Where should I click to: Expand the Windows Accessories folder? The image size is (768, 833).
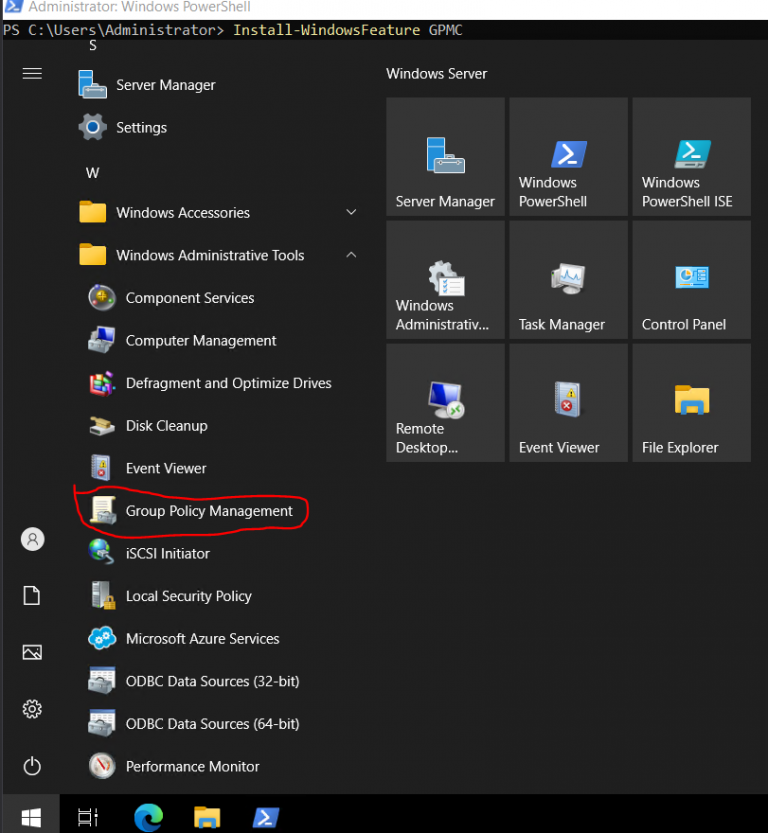351,212
